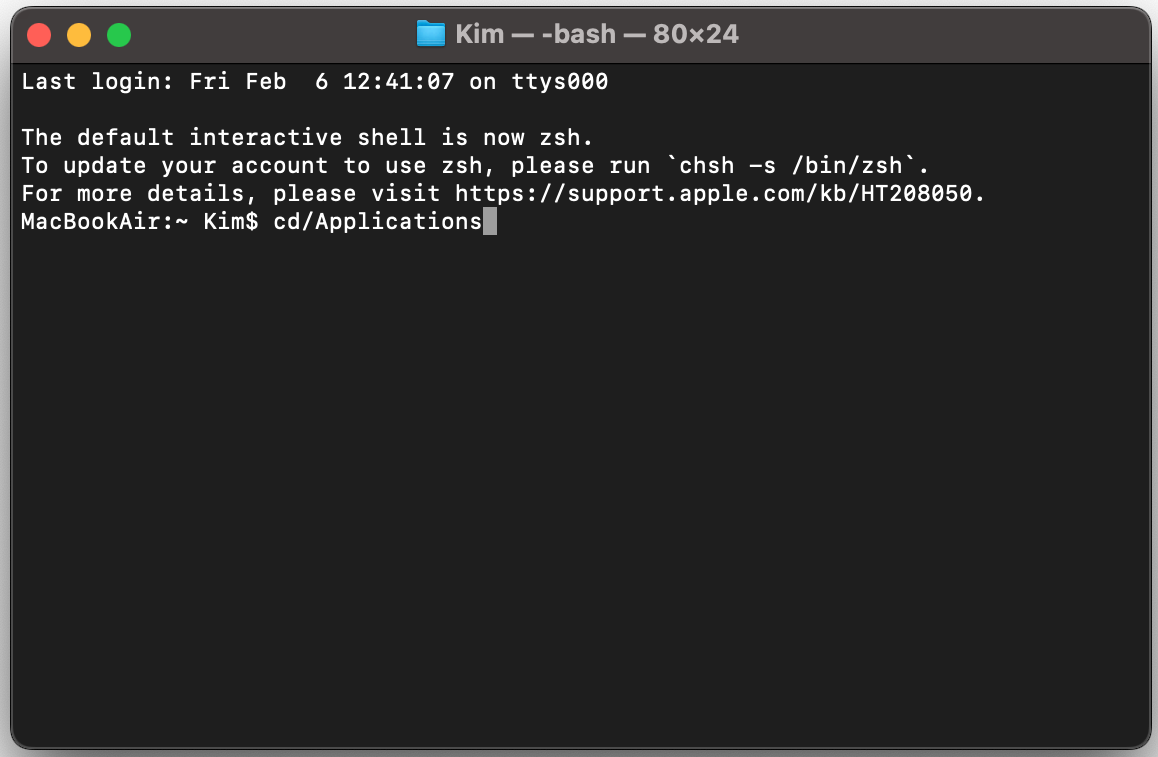Zoom the window using the green button
This screenshot has height=757, width=1158.
tap(119, 36)
